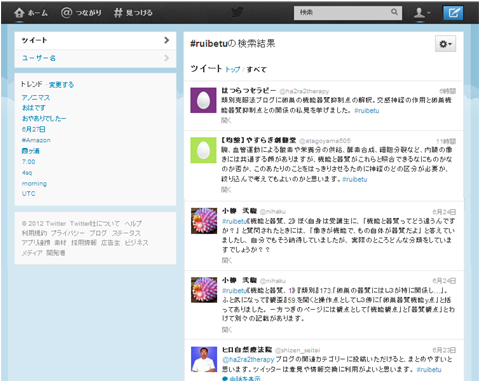Image resolution: width=480 pixels, height=387 pixels.
Task: Click purple egg avatar of ha2ra2therapy
Action: [203, 100]
